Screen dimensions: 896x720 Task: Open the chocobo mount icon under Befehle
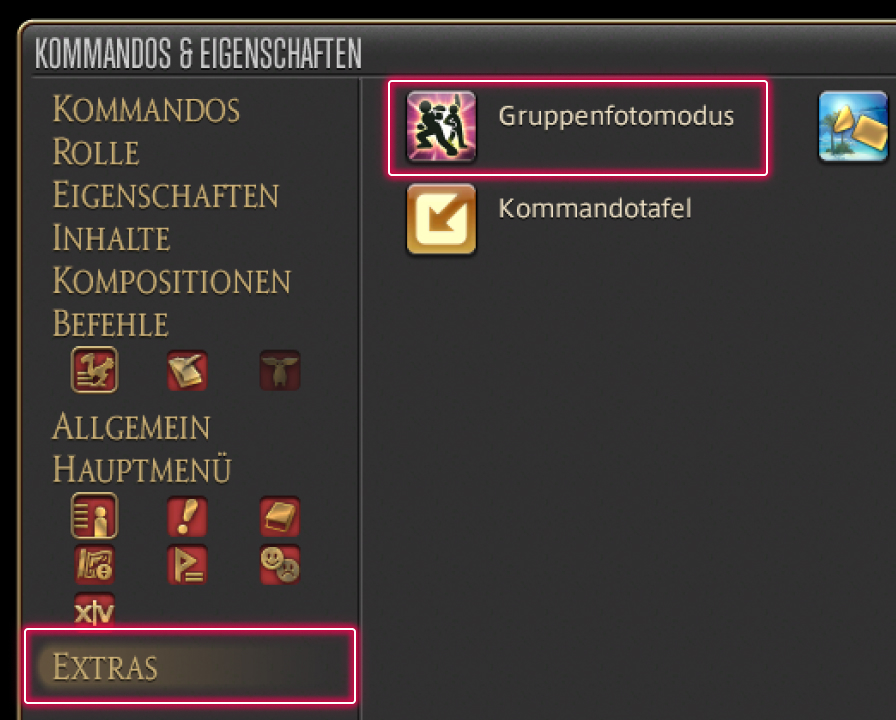(x=94, y=370)
